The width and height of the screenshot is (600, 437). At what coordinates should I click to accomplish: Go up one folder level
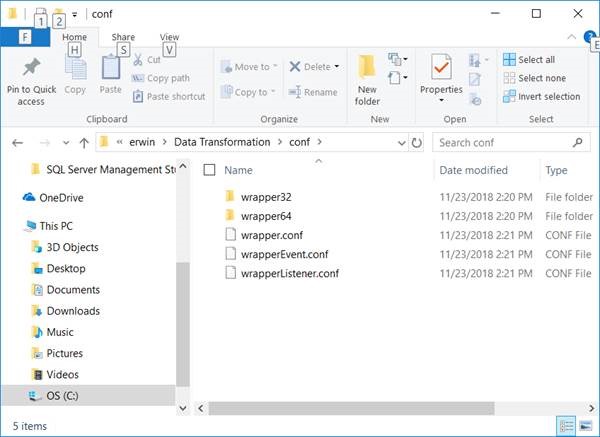coord(84,143)
